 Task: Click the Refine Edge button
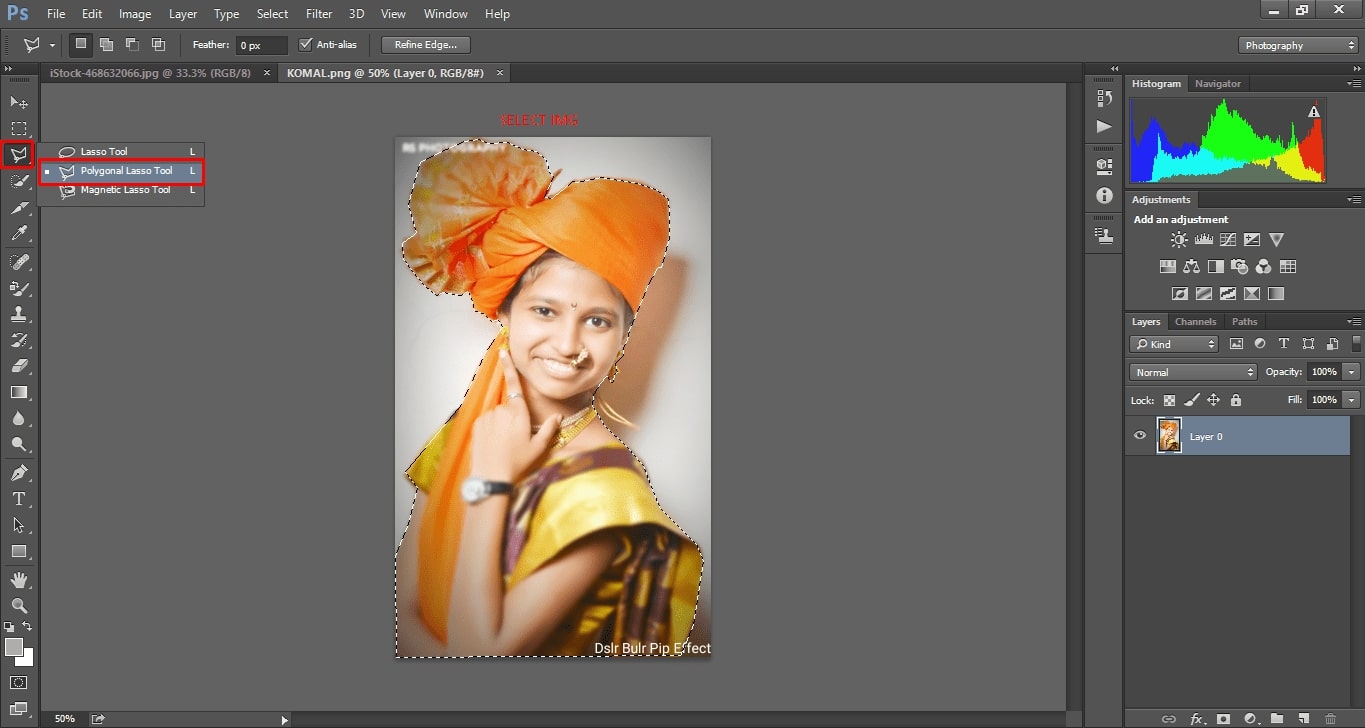[425, 45]
